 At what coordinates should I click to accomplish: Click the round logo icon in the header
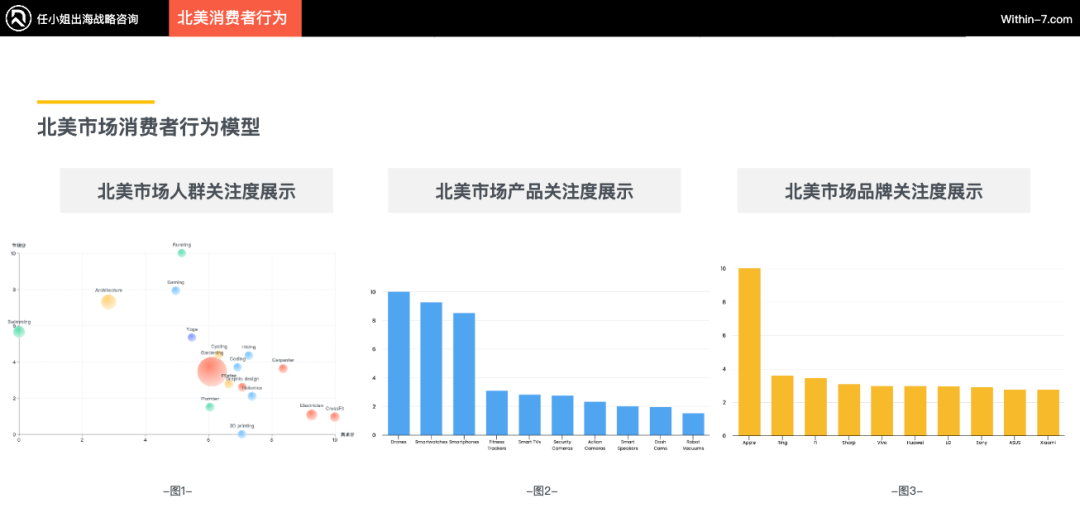pyautogui.click(x=18, y=18)
